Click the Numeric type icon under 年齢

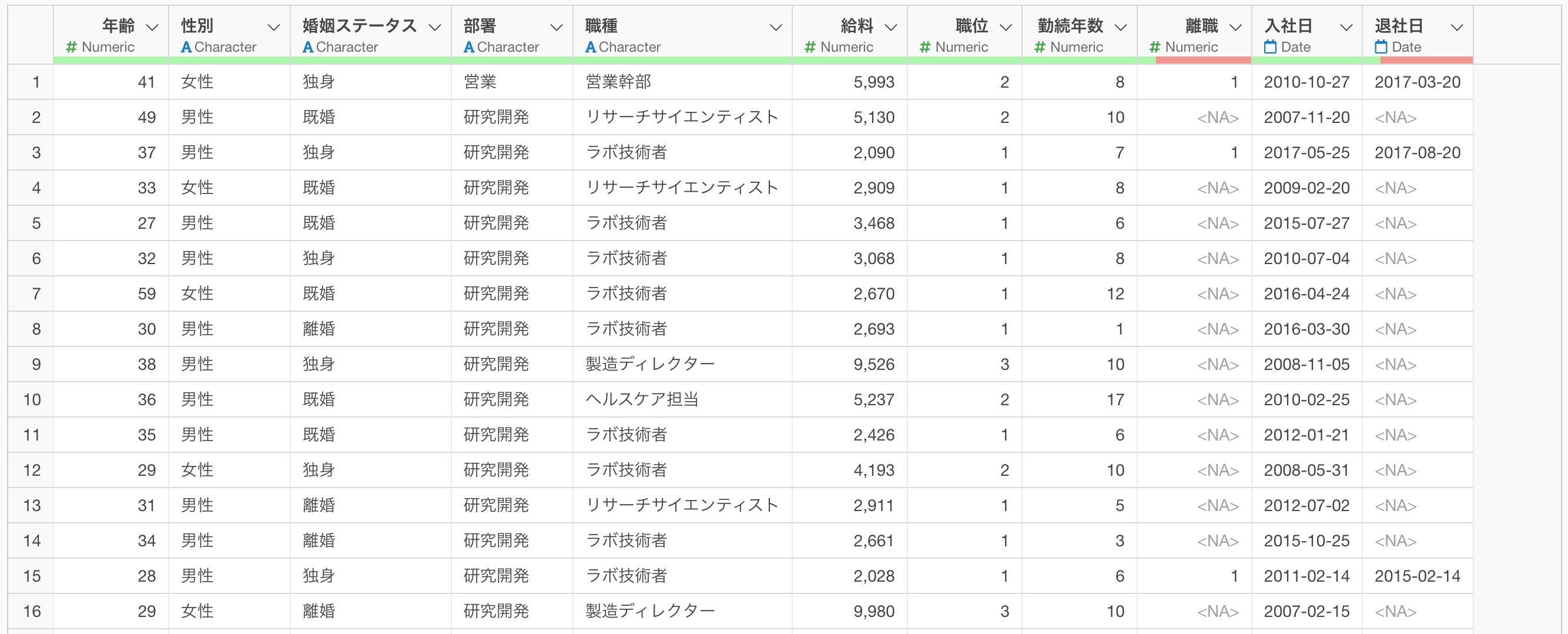(x=71, y=47)
